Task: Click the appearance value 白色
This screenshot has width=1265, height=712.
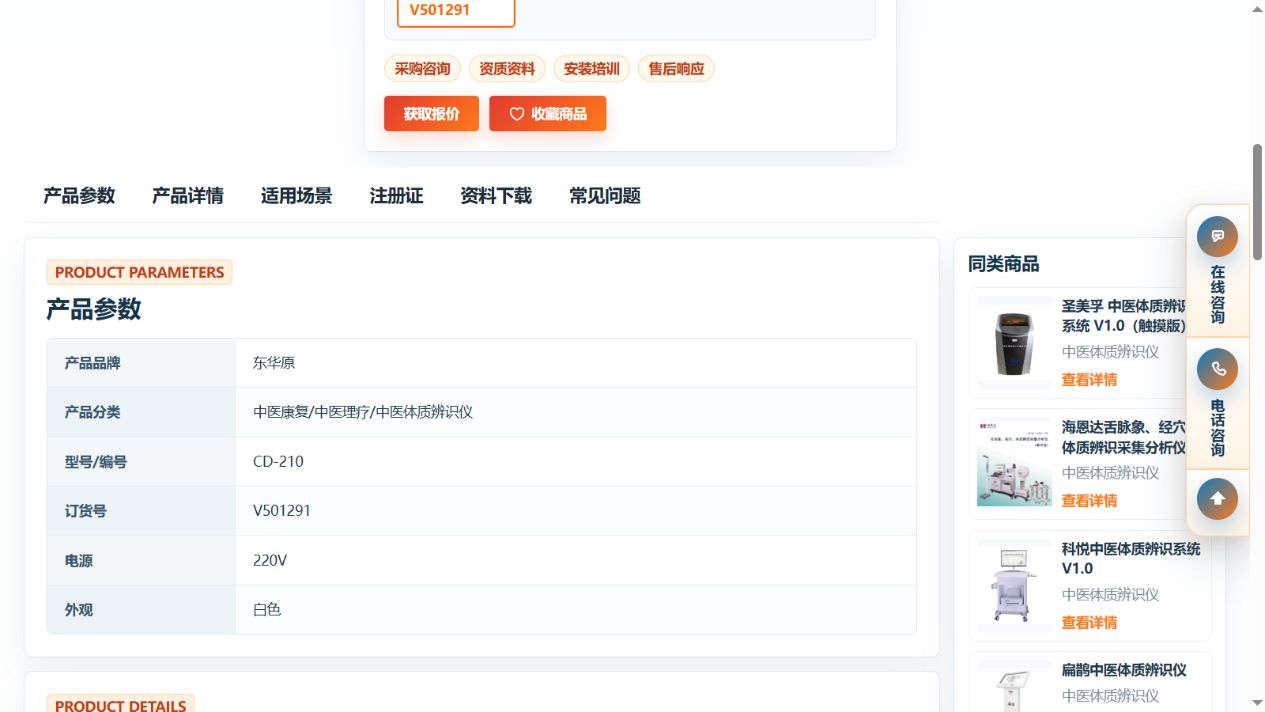Action: click(267, 609)
